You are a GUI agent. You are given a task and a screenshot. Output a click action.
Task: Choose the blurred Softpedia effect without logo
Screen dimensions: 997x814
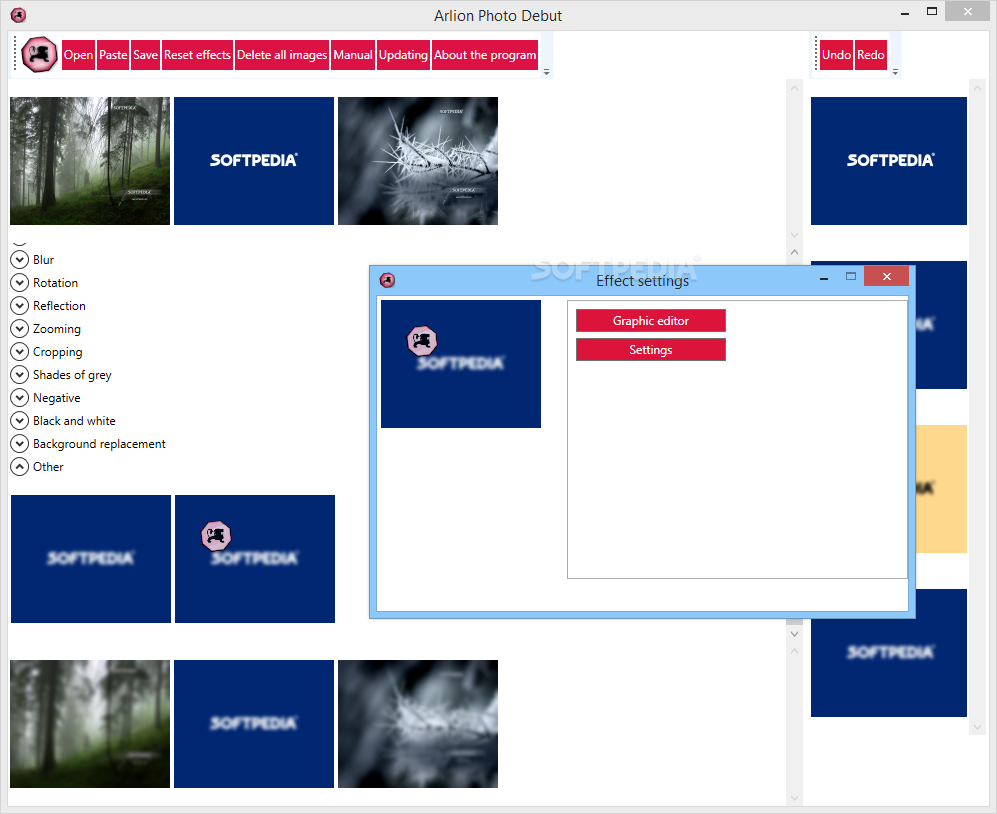tap(91, 559)
